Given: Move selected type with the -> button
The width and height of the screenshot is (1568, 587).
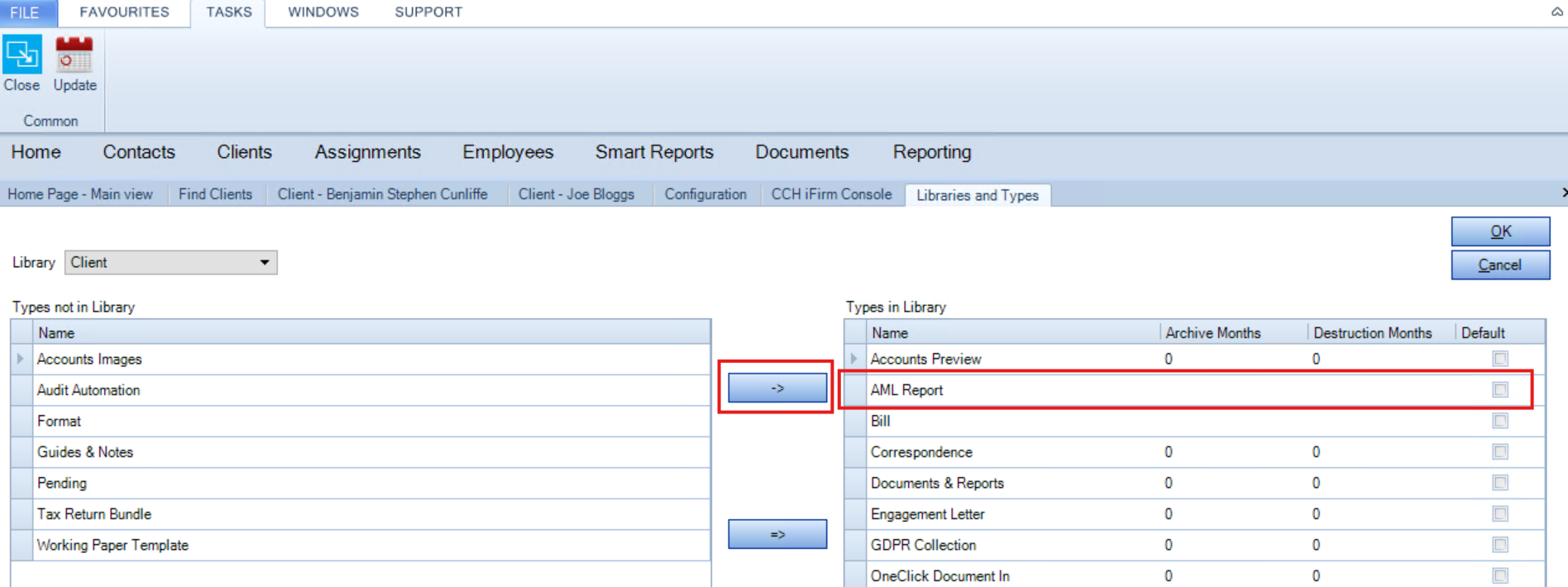Looking at the screenshot, I should [777, 388].
